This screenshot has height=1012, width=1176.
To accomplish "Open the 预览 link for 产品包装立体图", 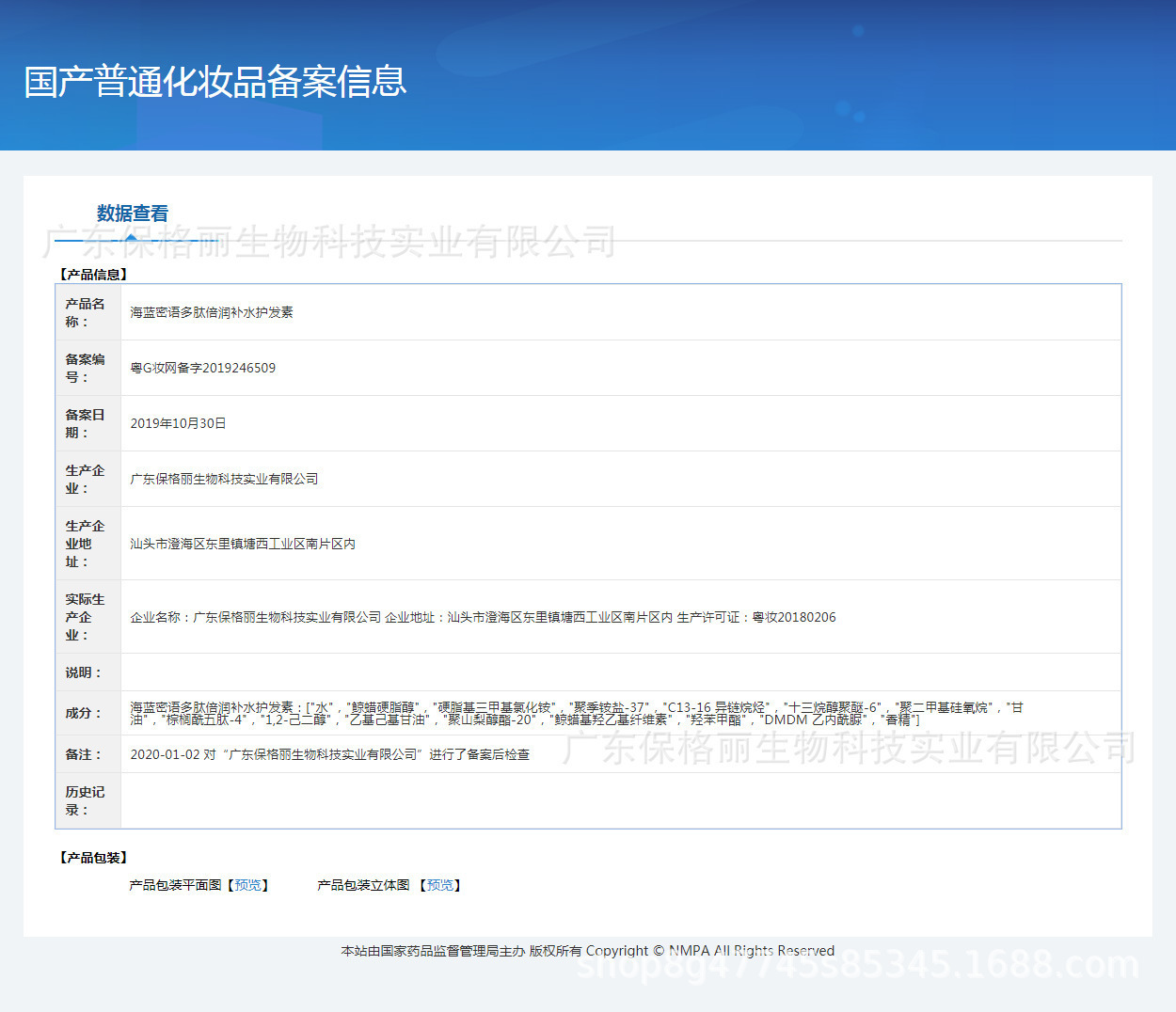I will point(439,885).
